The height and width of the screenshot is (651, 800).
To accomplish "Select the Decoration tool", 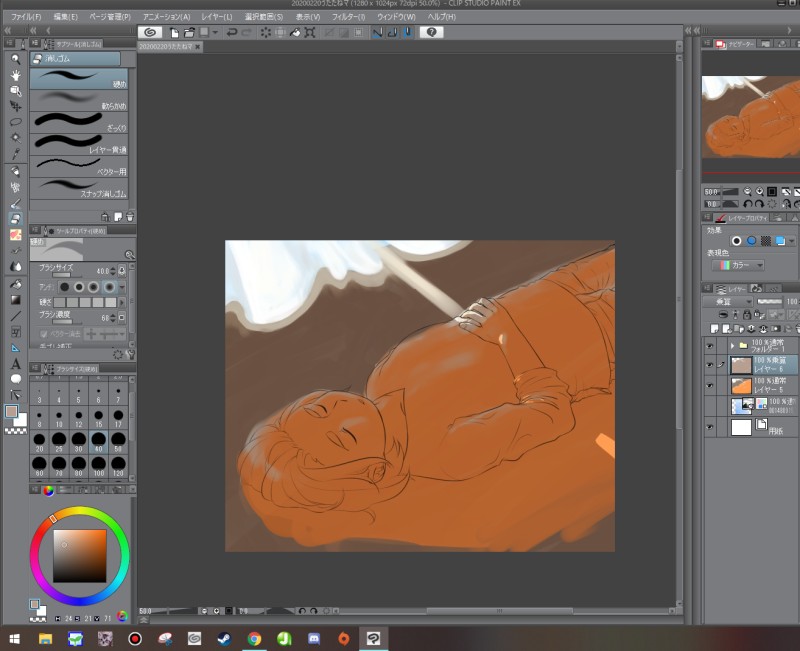I will [16, 235].
